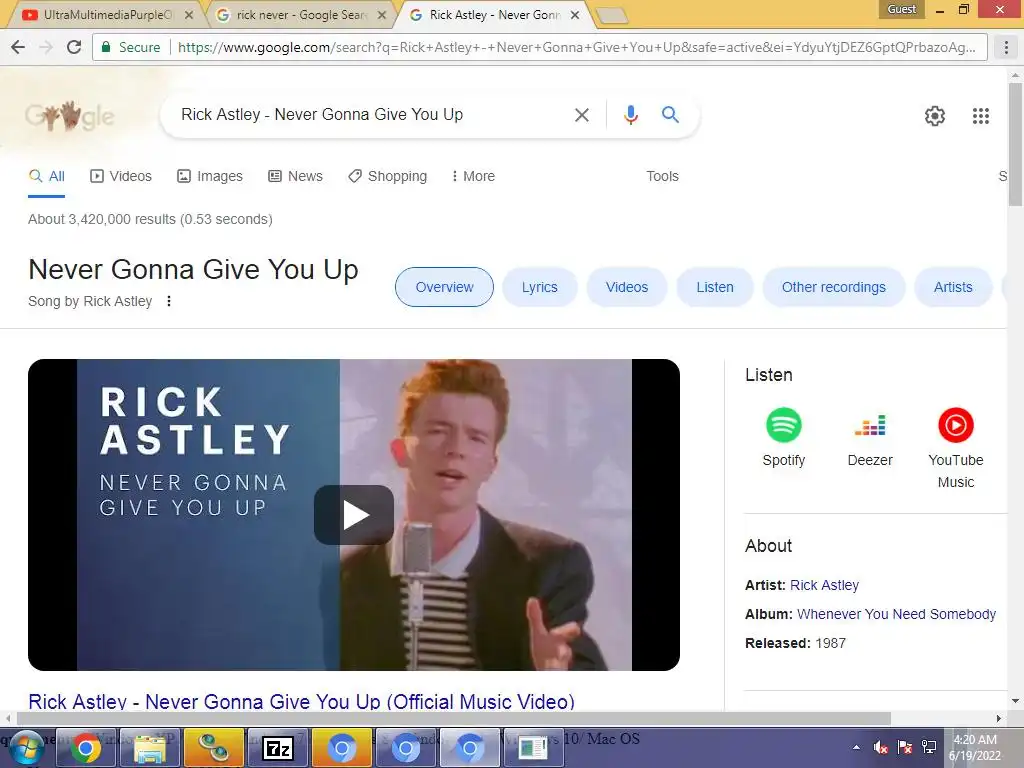Select the Artists chip
The width and height of the screenshot is (1024, 768).
(953, 287)
